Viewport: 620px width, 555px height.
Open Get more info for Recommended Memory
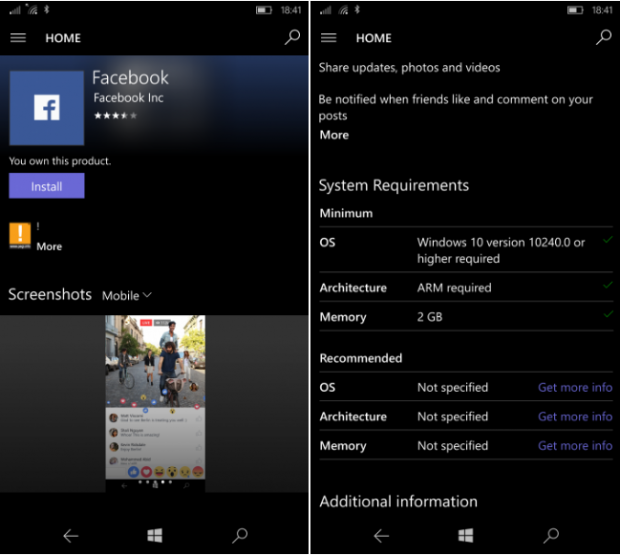coord(575,446)
